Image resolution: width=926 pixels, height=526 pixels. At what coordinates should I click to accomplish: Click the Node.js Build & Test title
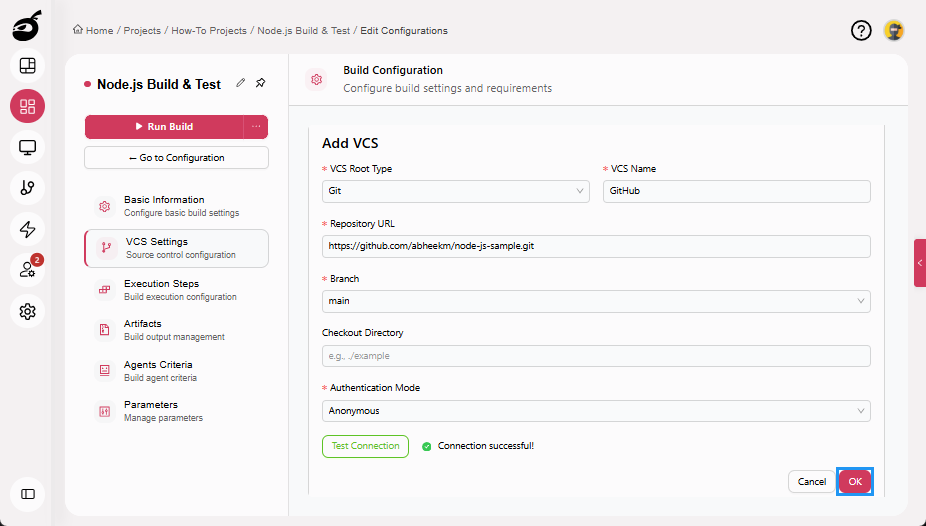tap(159, 84)
